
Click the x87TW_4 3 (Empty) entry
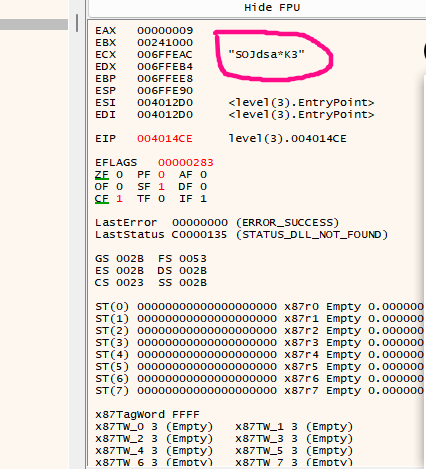pos(154,451)
